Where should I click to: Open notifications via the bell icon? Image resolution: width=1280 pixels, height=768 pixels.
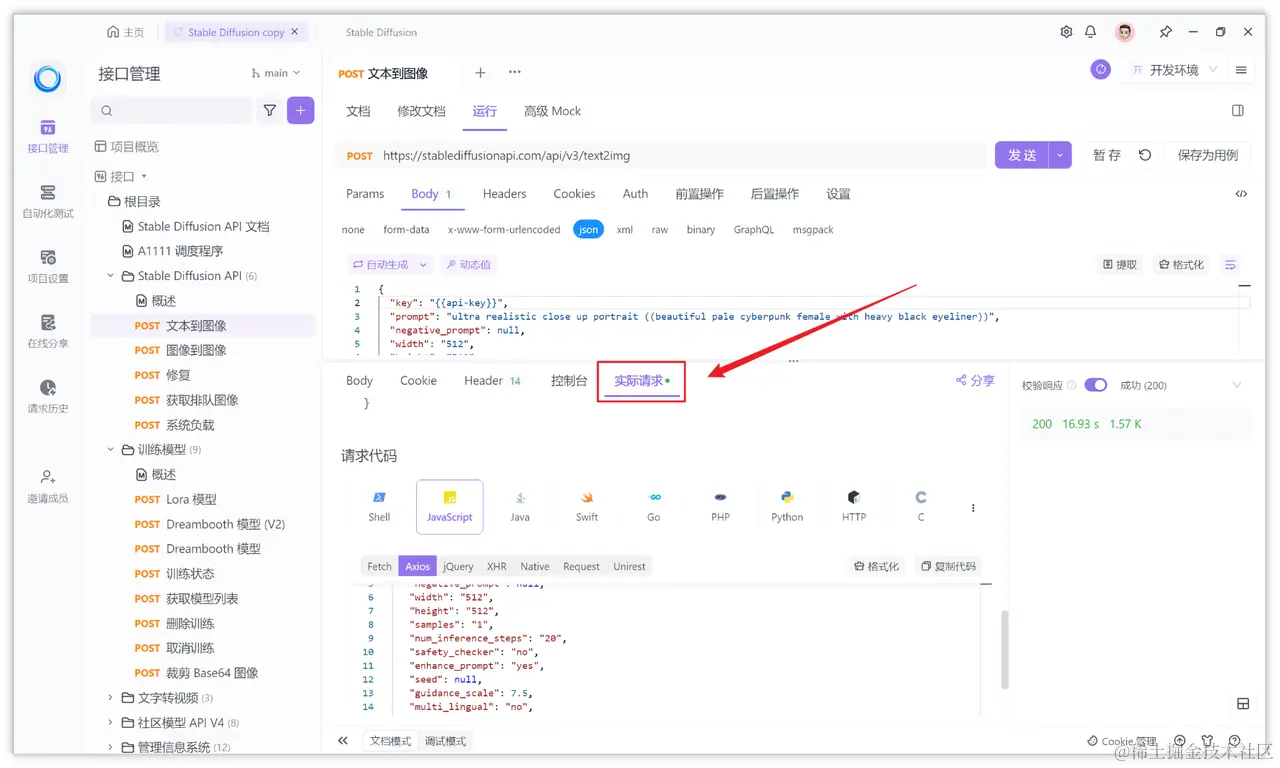pyautogui.click(x=1091, y=32)
